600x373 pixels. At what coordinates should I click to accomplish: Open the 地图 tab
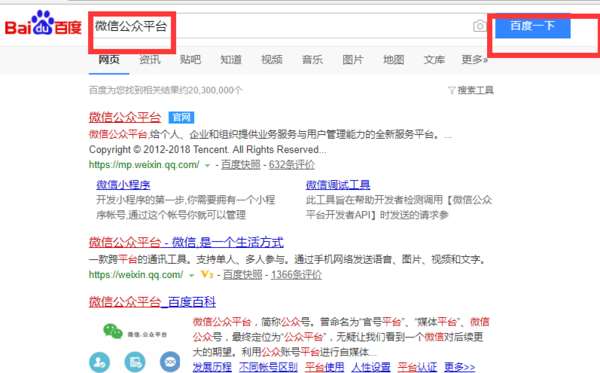[x=394, y=60]
